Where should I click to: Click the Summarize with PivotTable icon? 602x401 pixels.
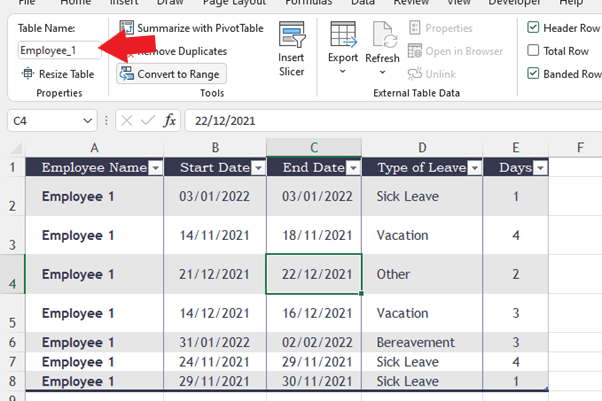click(x=126, y=28)
